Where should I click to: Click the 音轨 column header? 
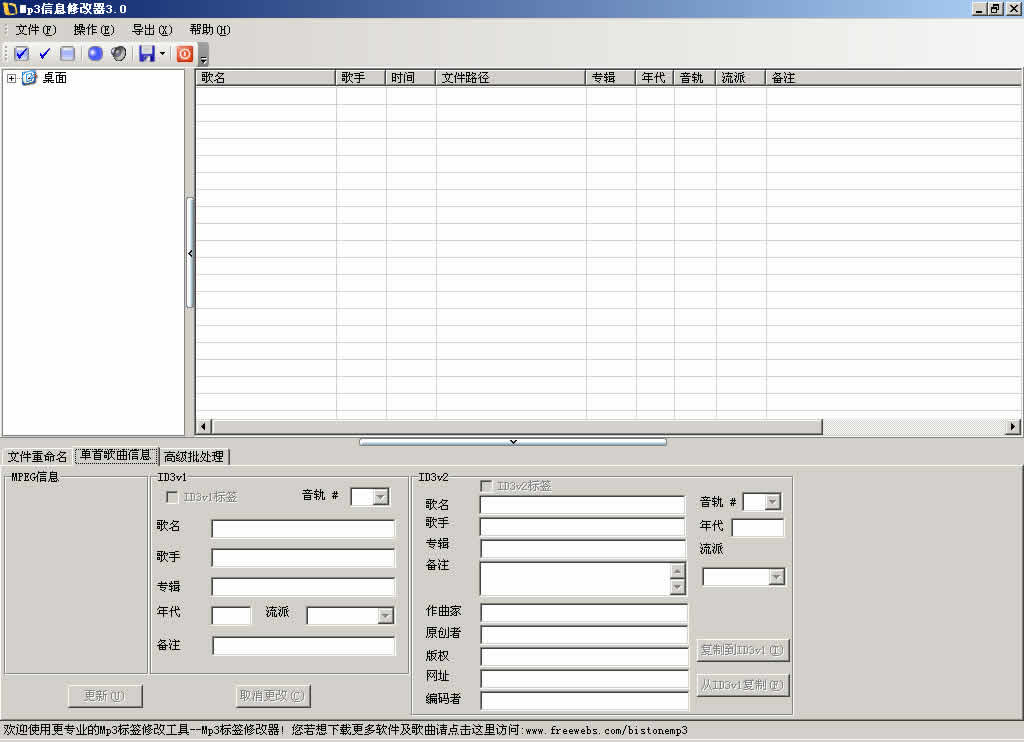695,78
